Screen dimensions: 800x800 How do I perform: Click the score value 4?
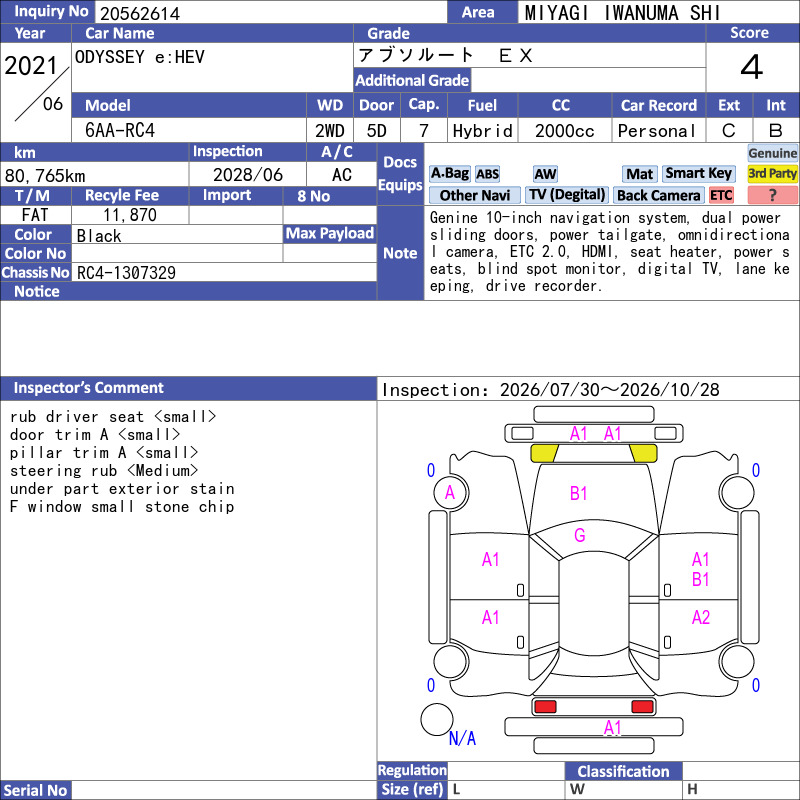click(752, 67)
